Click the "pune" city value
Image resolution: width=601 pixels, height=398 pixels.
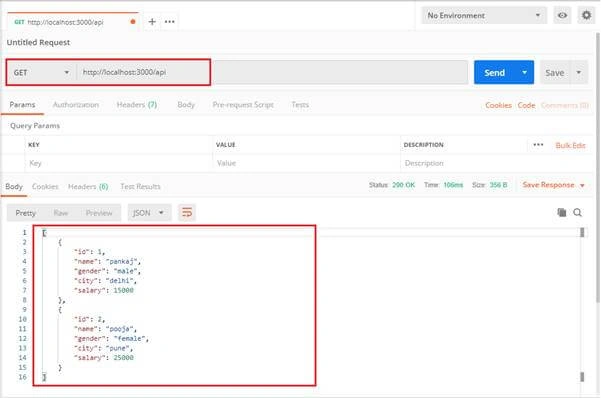pyautogui.click(x=117, y=348)
